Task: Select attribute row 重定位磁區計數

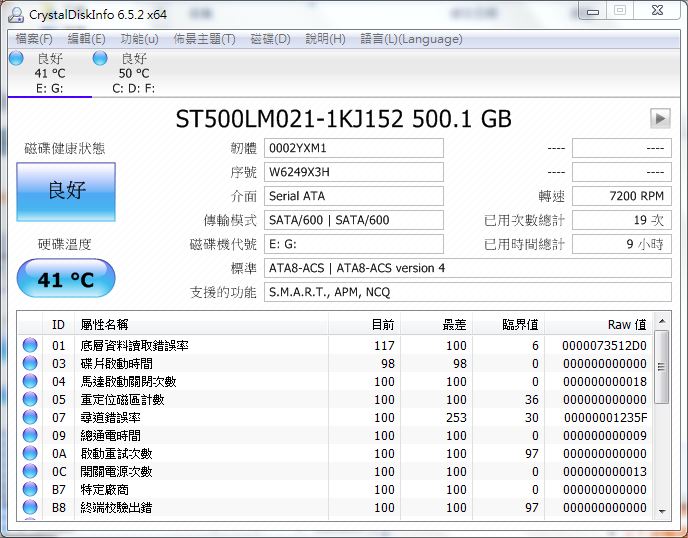Action: tap(335, 399)
